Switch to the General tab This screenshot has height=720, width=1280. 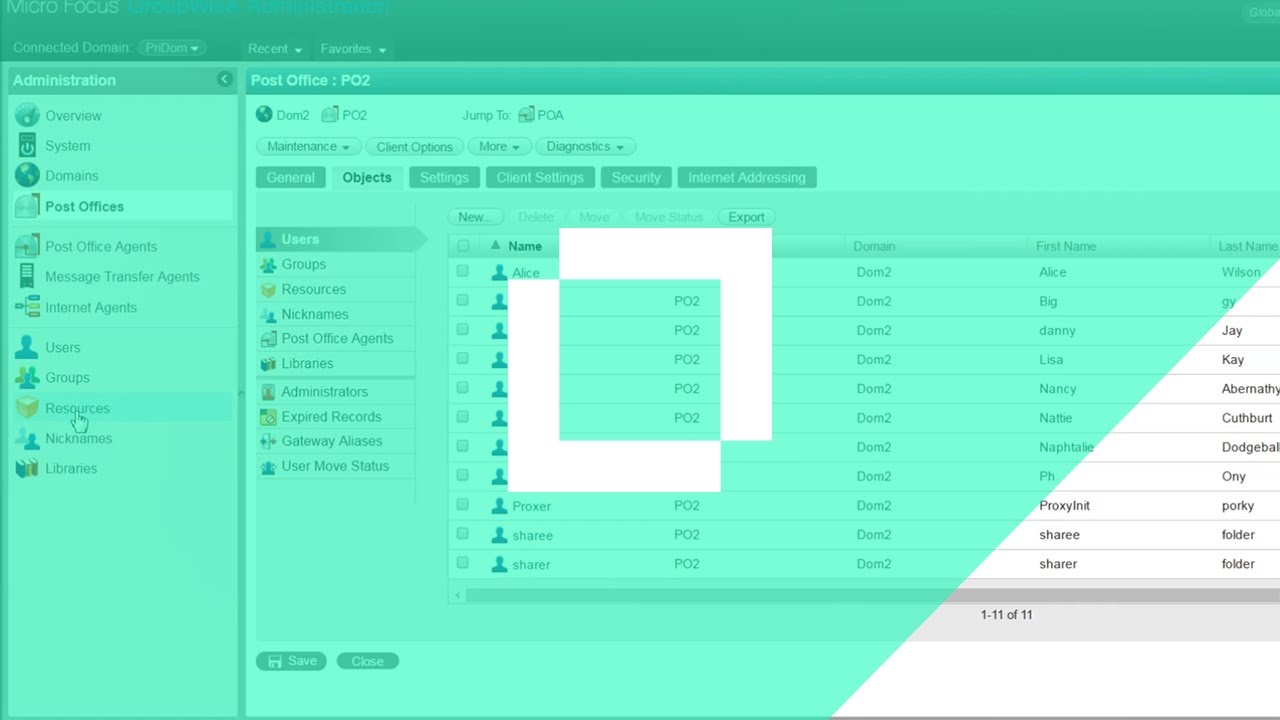tap(290, 177)
